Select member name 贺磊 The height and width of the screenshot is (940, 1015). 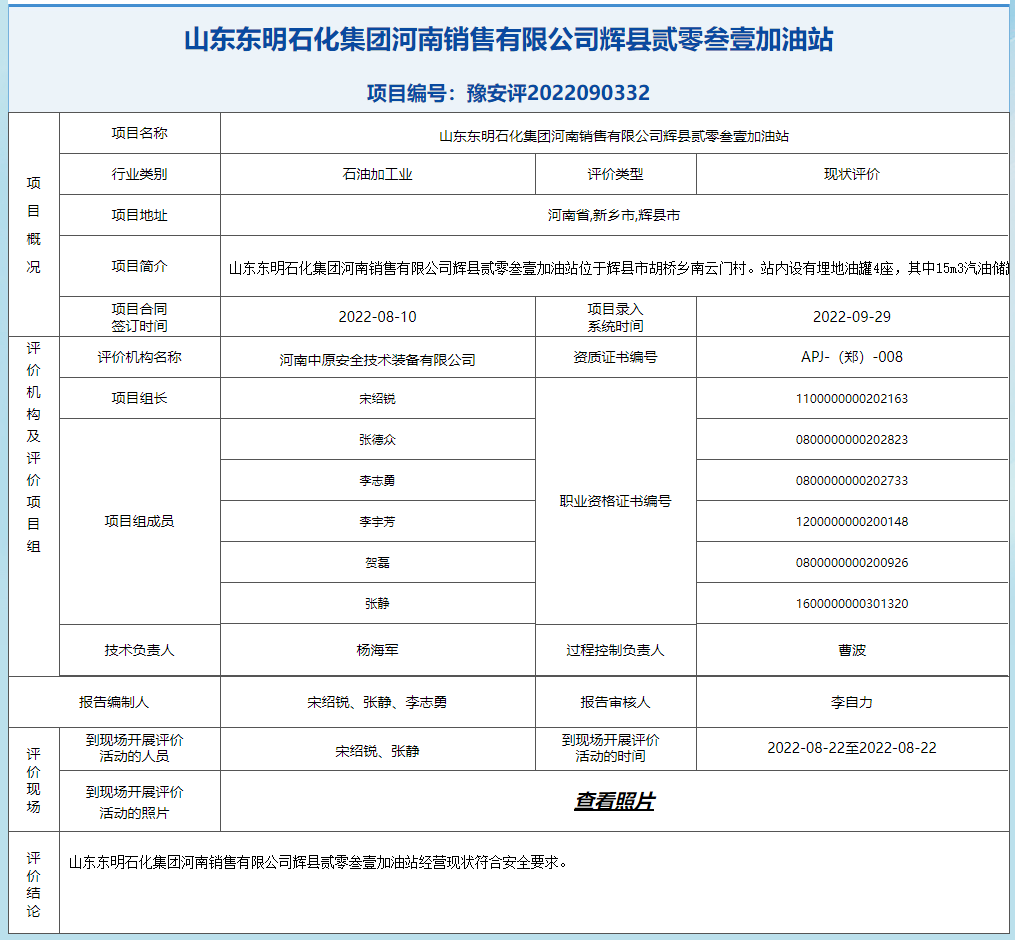(x=377, y=563)
